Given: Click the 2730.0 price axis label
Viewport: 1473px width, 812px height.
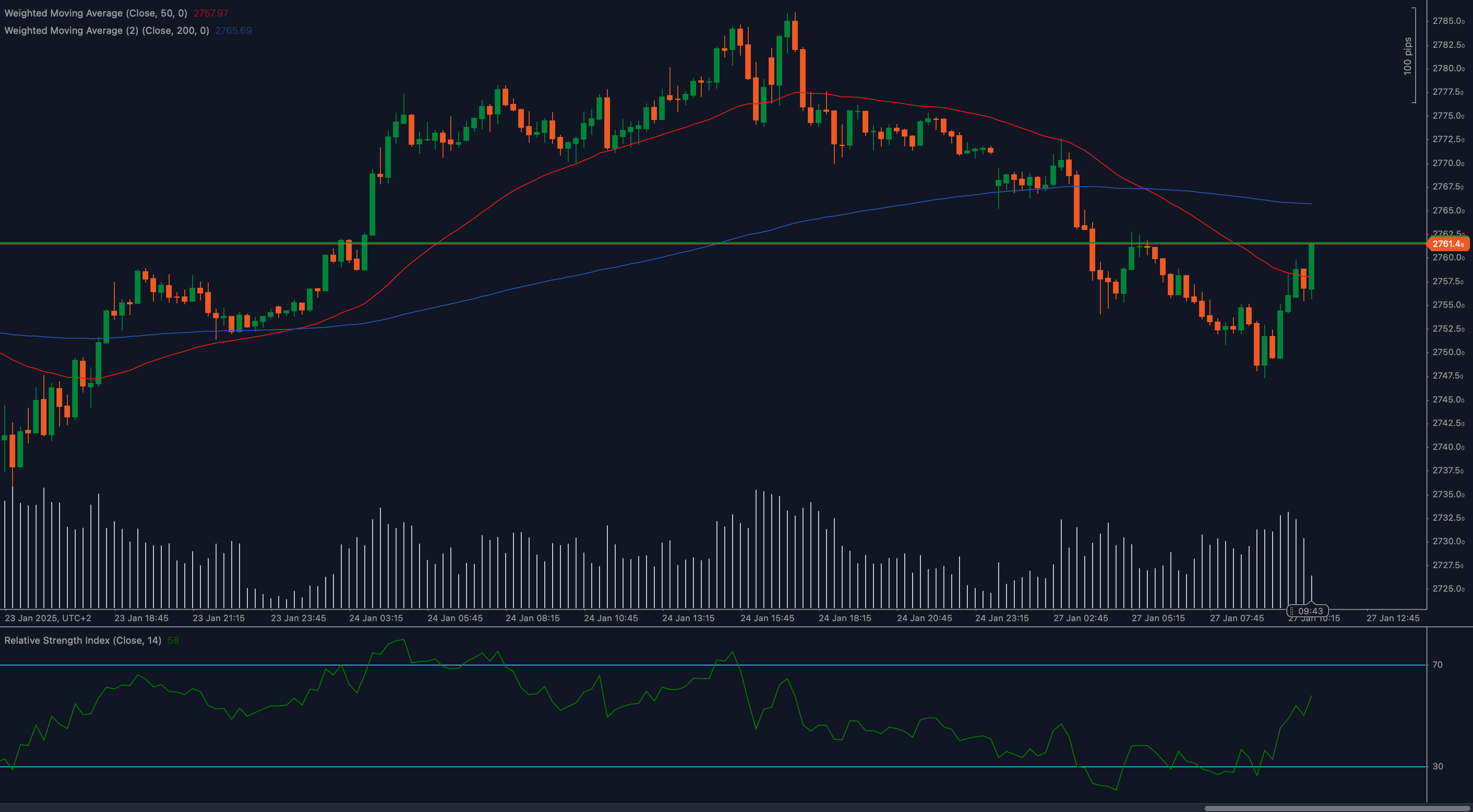Looking at the screenshot, I should [1448, 541].
